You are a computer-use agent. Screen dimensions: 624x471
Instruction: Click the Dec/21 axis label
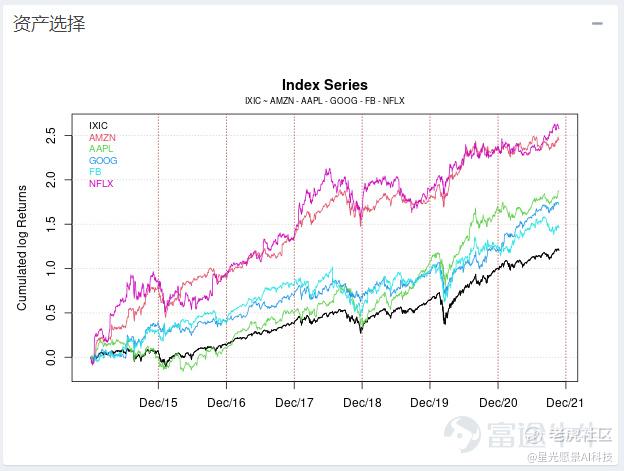coord(565,403)
